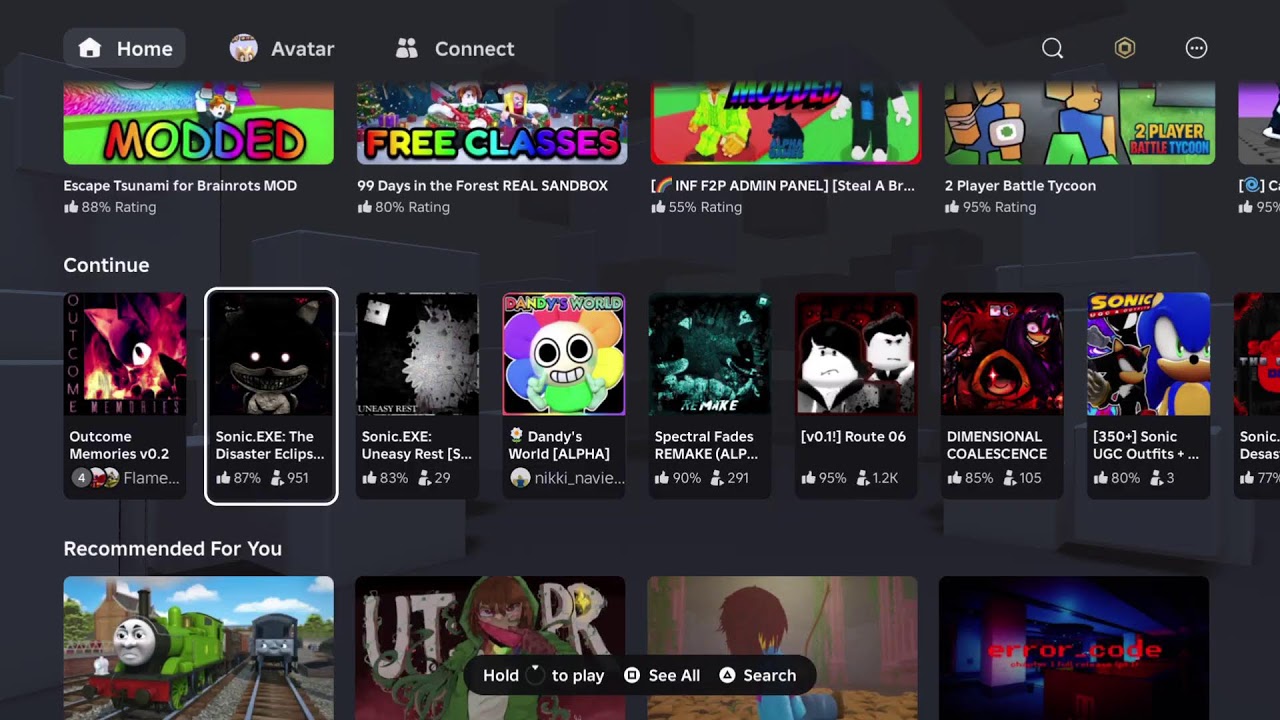
Task: Click the 80% thumbs-up icon on Sonic UGC Outfits
Action: [x=1099, y=478]
